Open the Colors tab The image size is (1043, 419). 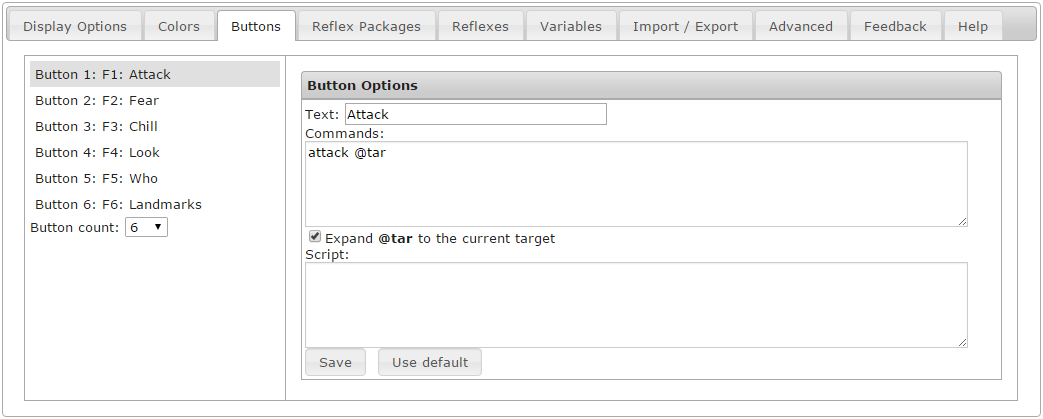(179, 27)
